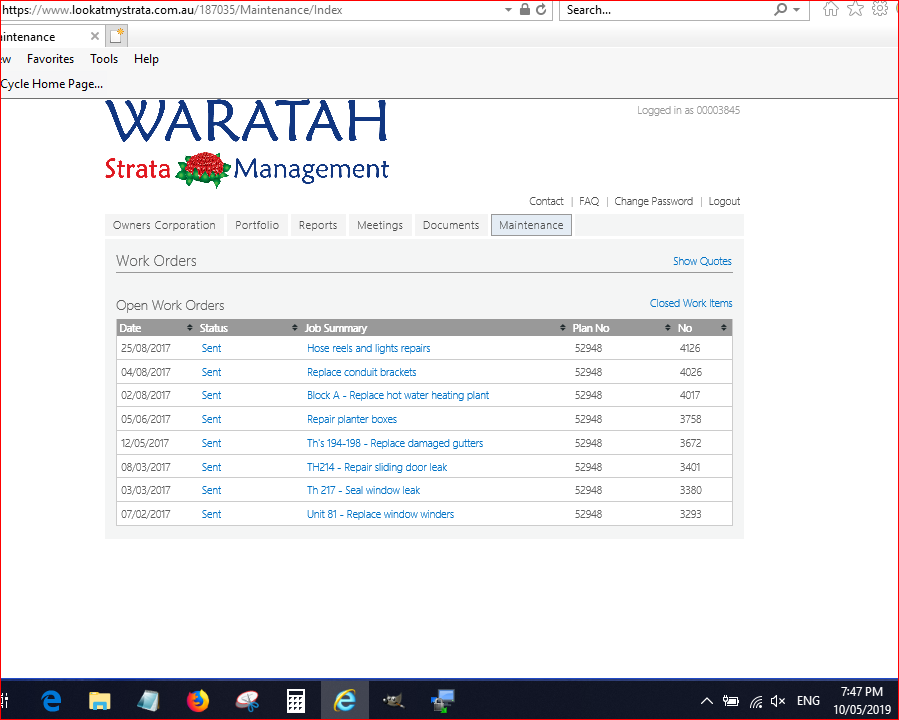The image size is (899, 720).
Task: Open the network computers taskbar icon
Action: click(x=443, y=701)
